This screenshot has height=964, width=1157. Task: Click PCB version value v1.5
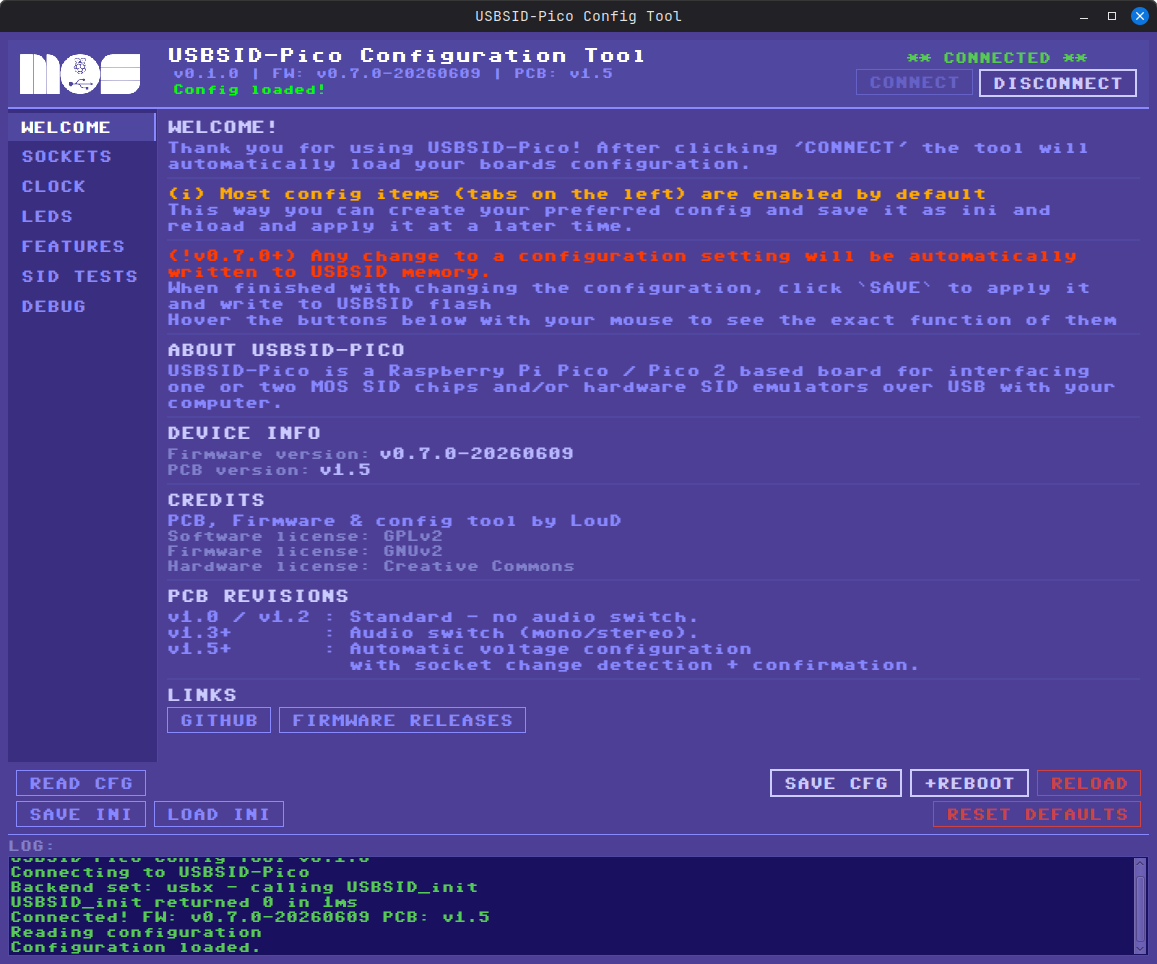345,470
